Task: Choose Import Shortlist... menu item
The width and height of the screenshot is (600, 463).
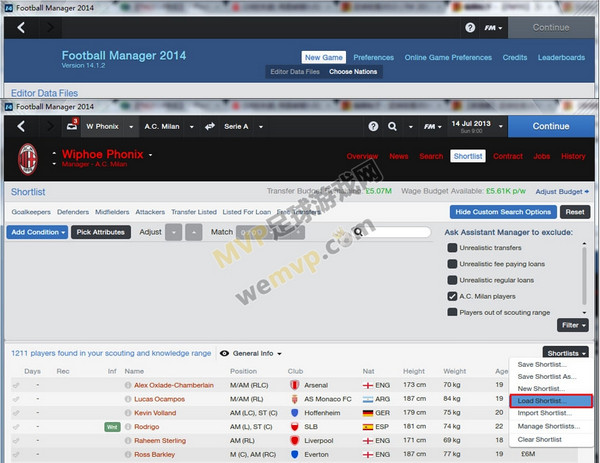Action: tap(545, 413)
